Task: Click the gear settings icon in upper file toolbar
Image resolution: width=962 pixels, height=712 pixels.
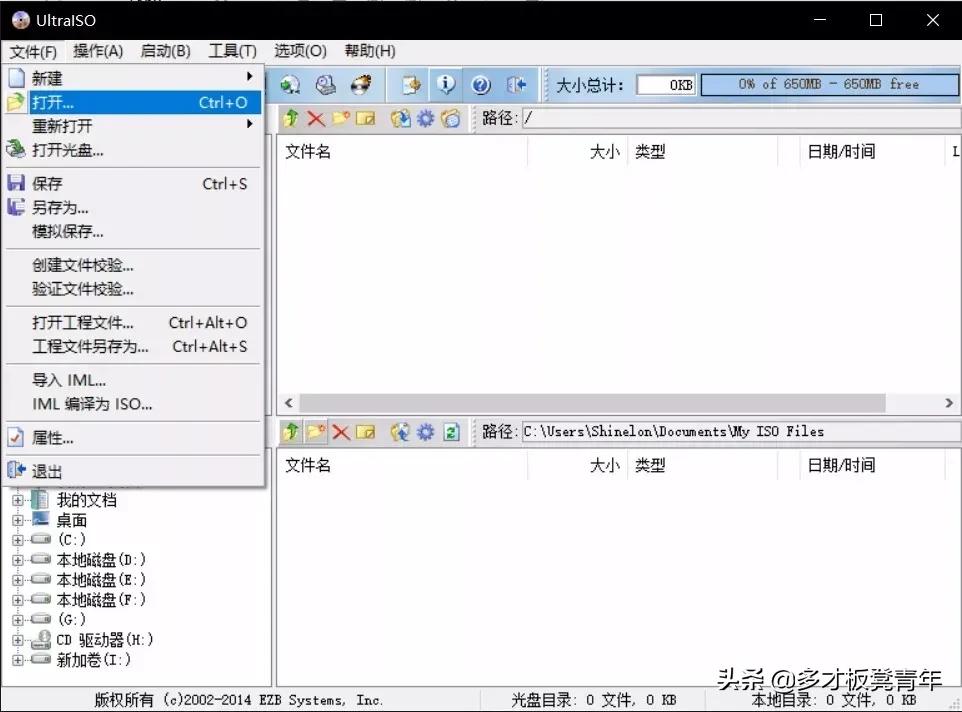Action: (x=425, y=119)
